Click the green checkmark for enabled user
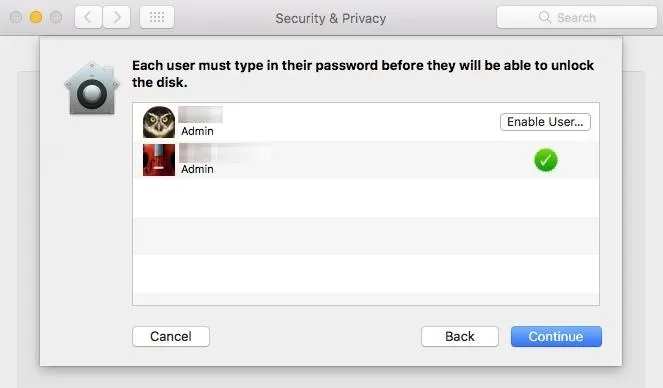The image size is (663, 388). tap(546, 160)
